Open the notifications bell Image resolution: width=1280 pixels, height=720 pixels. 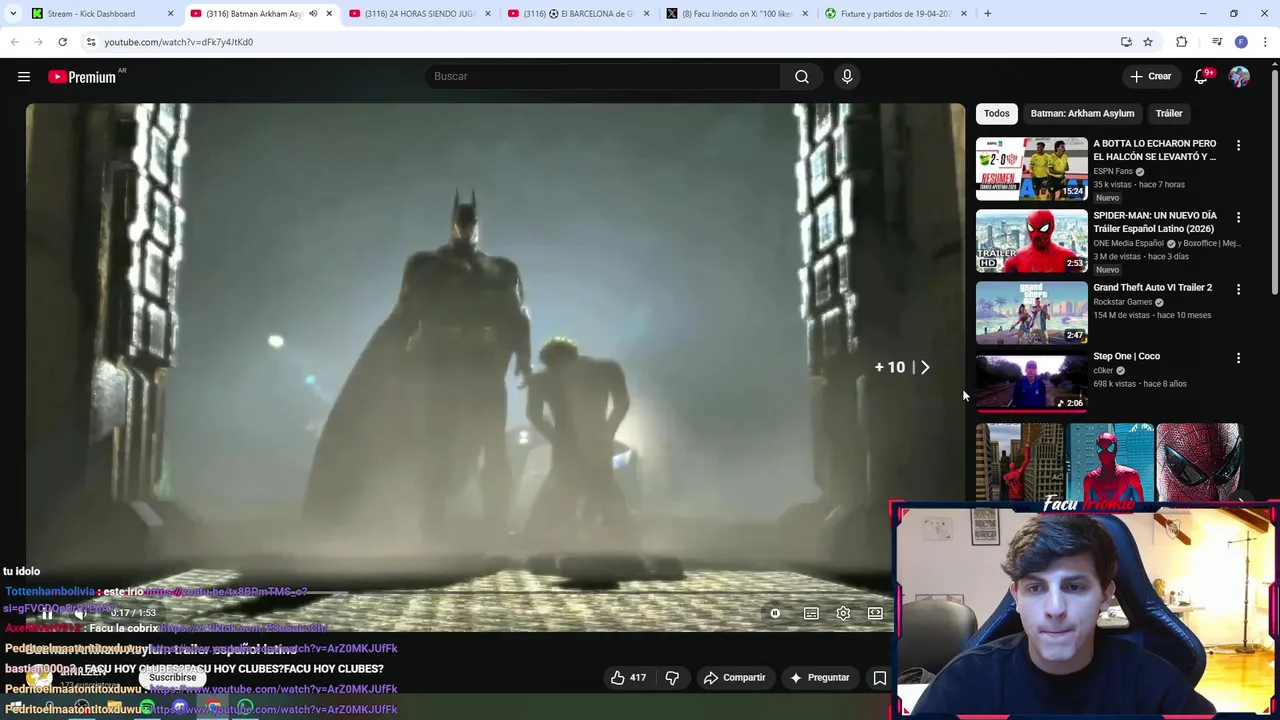[x=1202, y=77]
